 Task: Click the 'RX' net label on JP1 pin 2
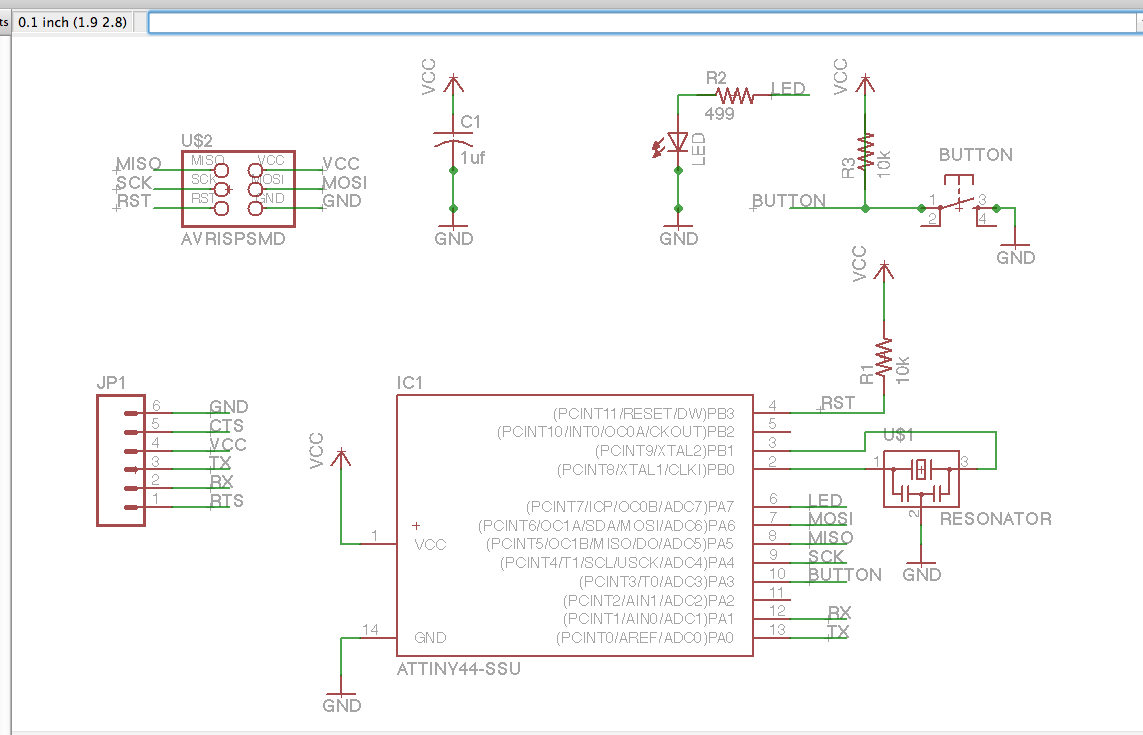(x=222, y=481)
